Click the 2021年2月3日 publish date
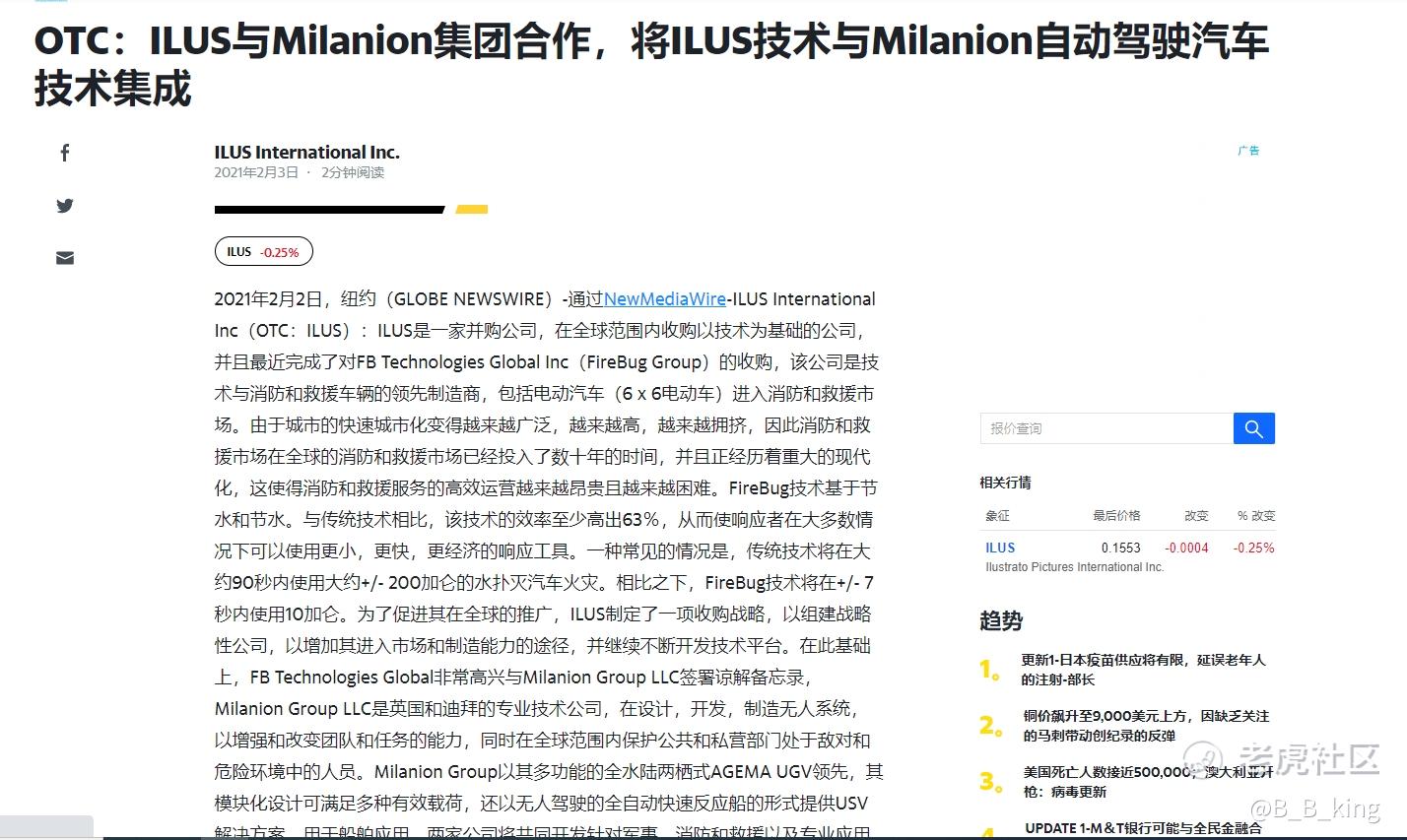Viewport: 1407px width, 840px height. coord(256,172)
